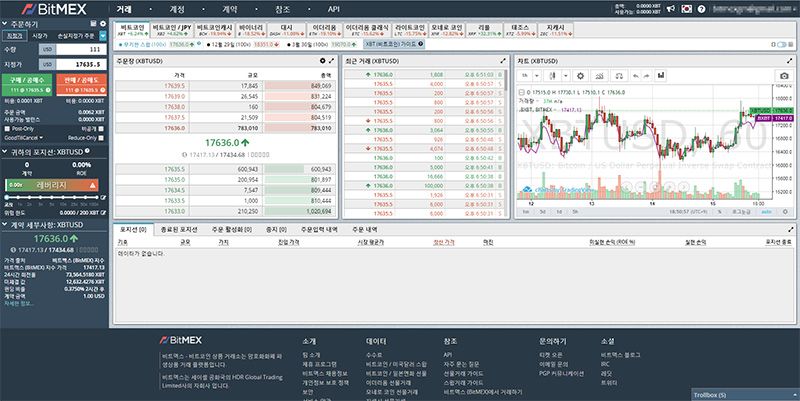Click the green Buy / Long button
The width and height of the screenshot is (800, 401).
(27, 85)
